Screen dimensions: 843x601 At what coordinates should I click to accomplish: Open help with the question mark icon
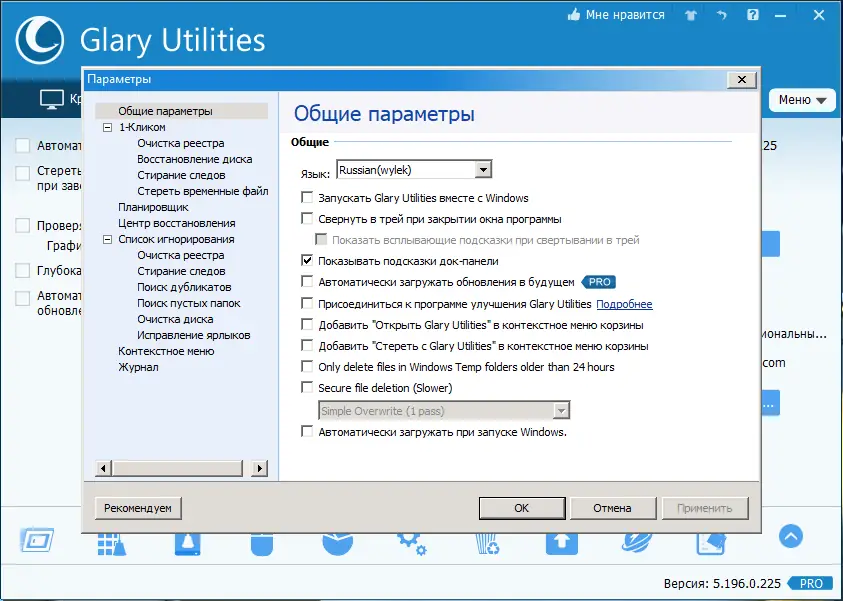point(753,15)
